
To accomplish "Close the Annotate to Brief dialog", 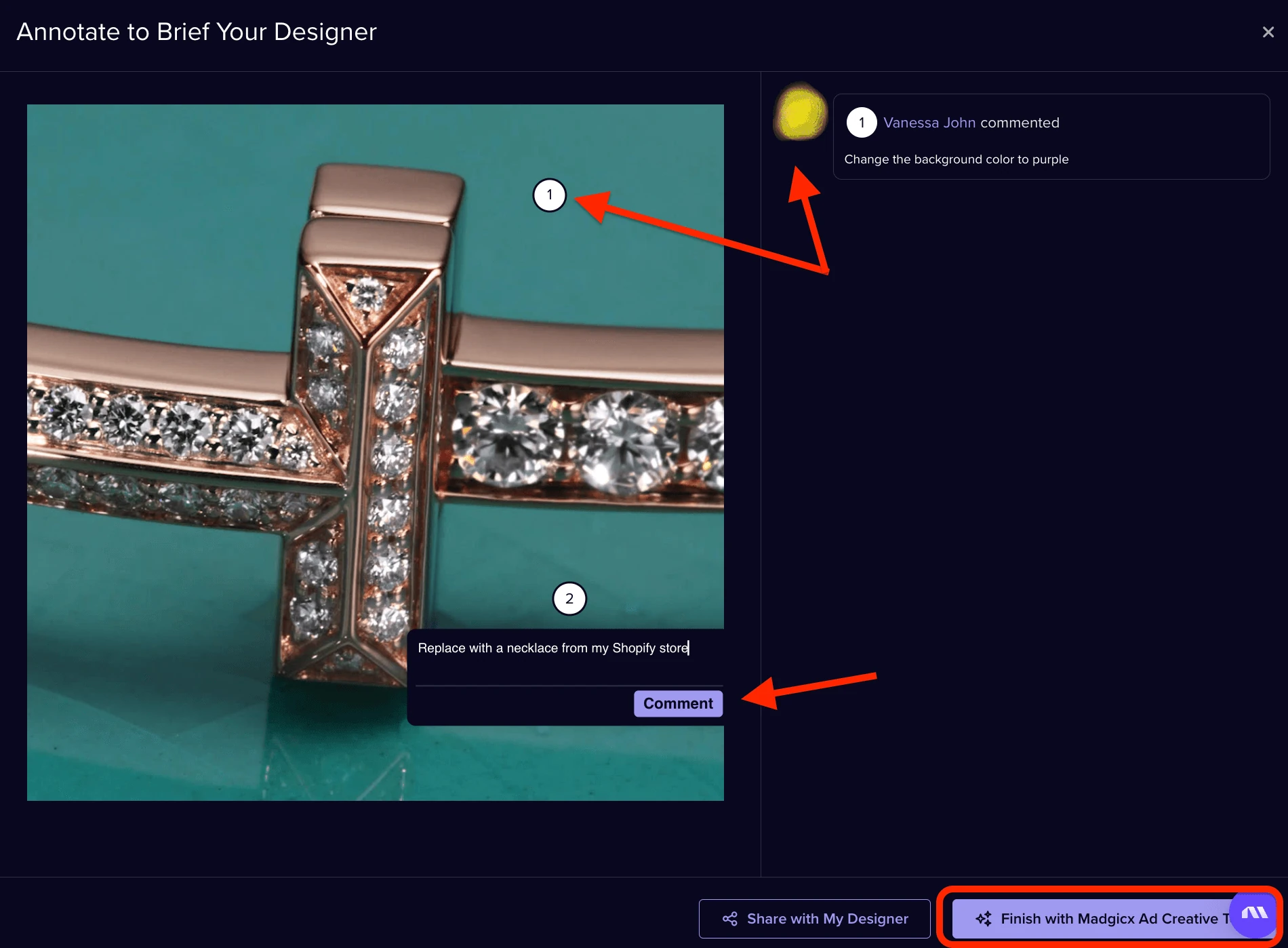I will 1268,32.
